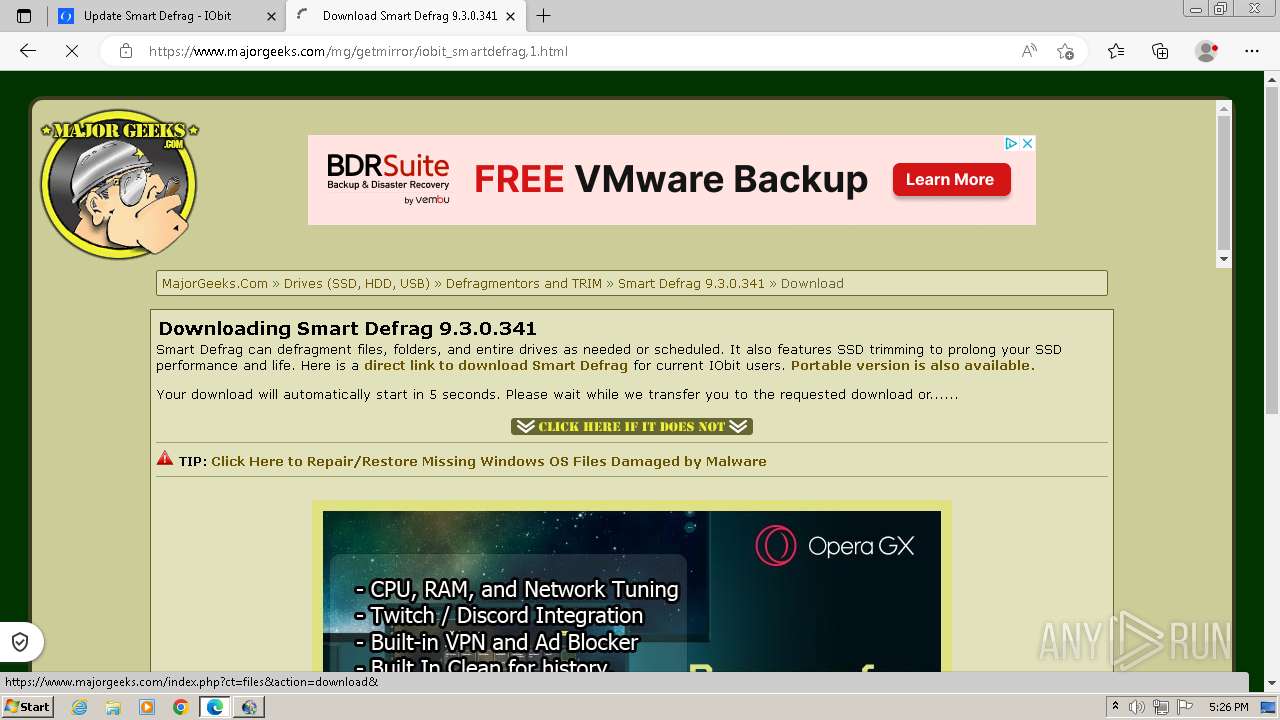Open MajorGeeks.Com breadcrumb link
1280x720 pixels.
(x=215, y=283)
